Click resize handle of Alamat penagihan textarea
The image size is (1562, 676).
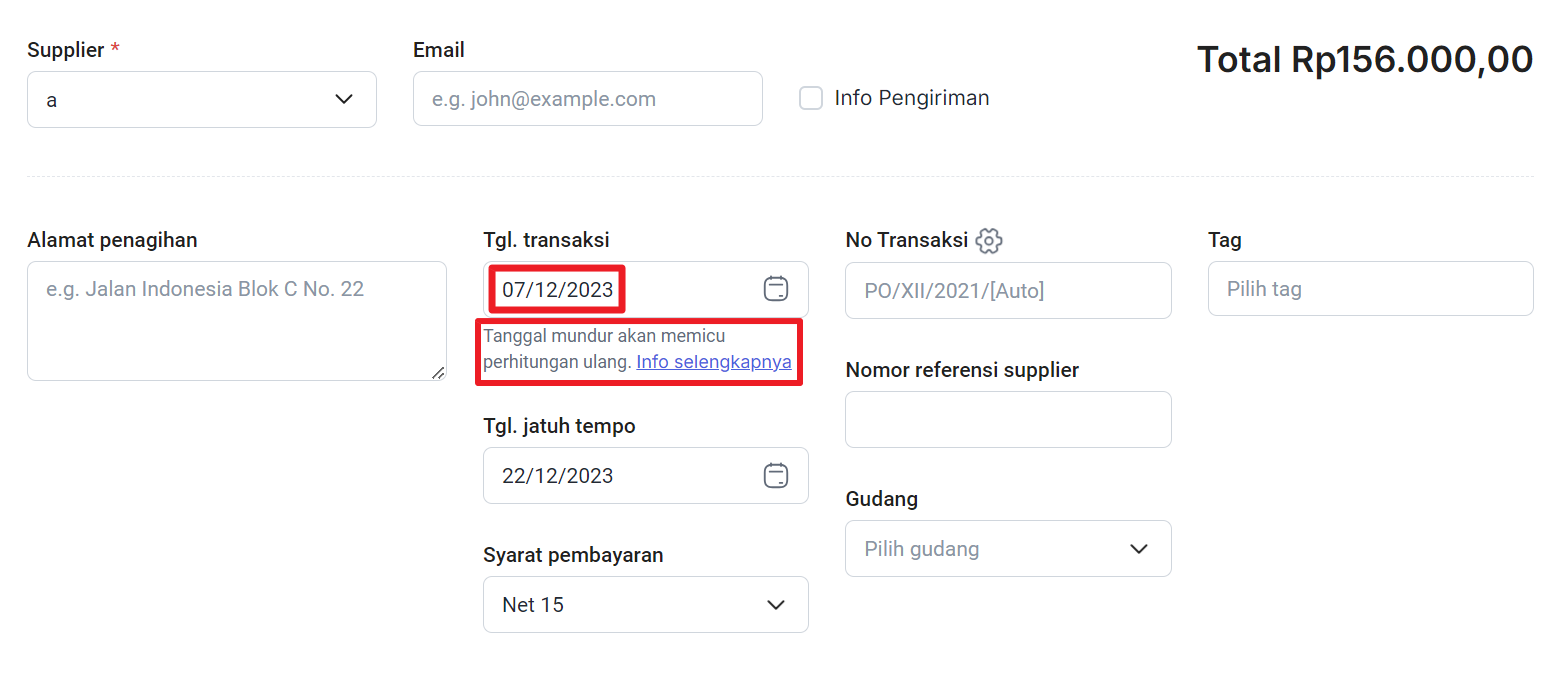[438, 372]
